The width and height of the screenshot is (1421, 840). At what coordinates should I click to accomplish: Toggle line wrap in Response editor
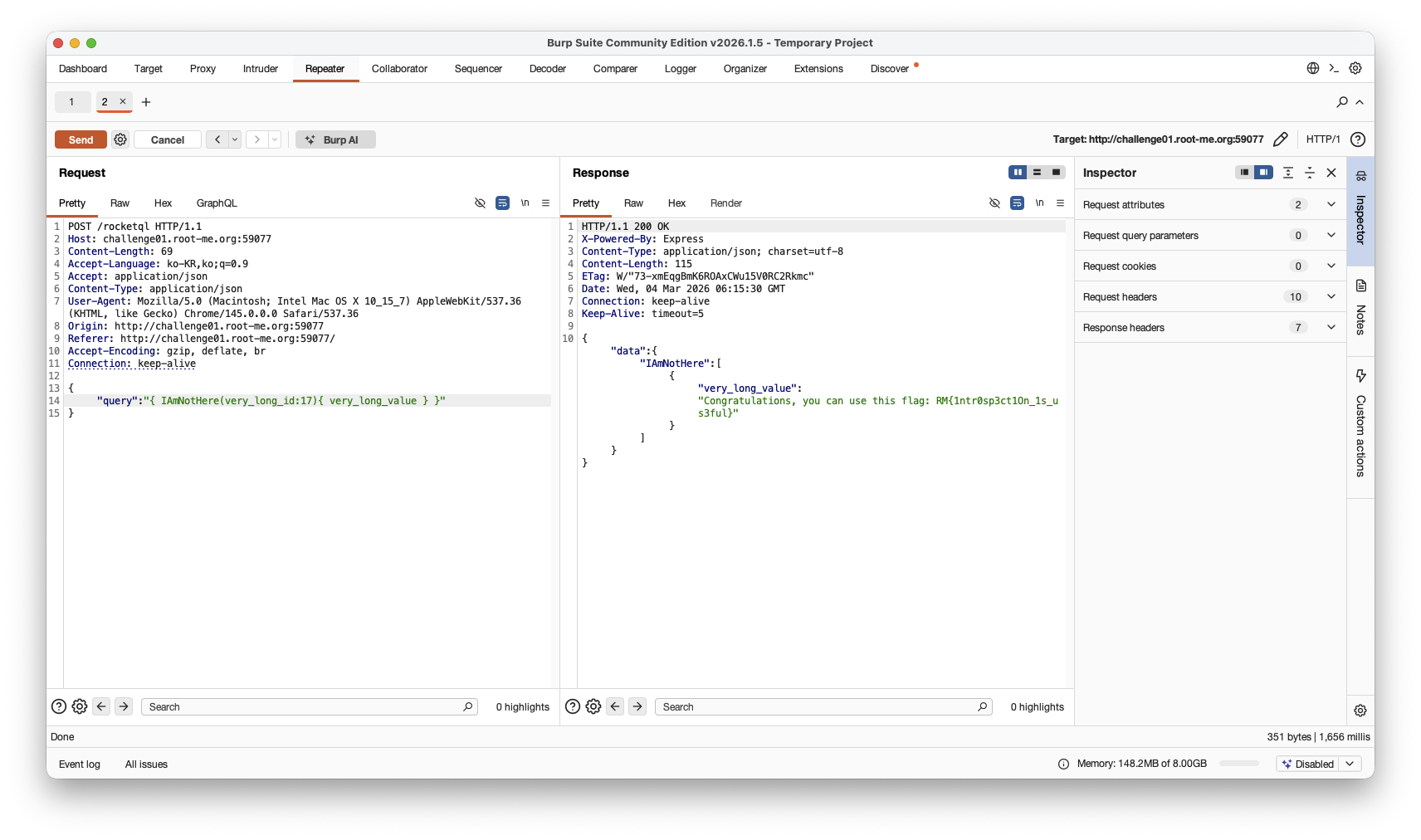click(1017, 203)
